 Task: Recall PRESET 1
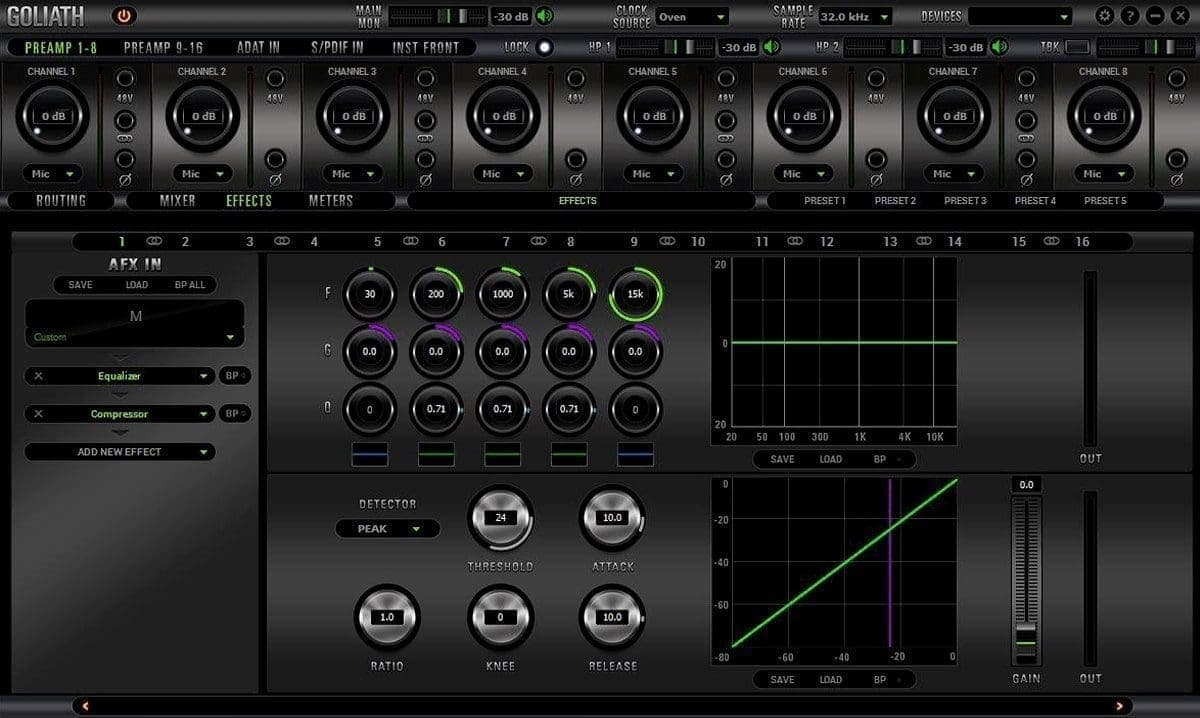[x=825, y=201]
